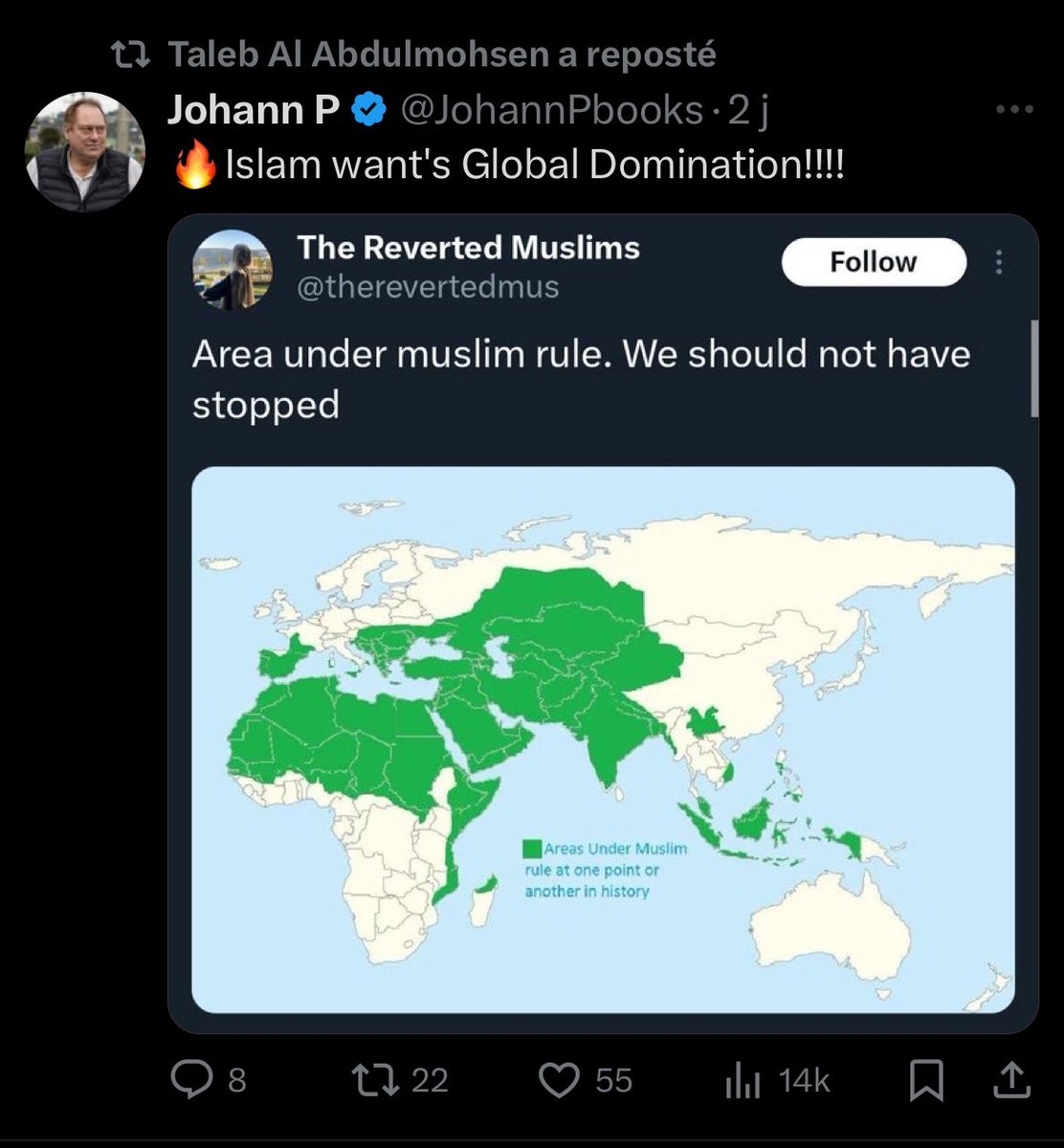This screenshot has height=1148, width=1064.
Task: Follow The Reverted Muslims account
Action: pos(873,262)
